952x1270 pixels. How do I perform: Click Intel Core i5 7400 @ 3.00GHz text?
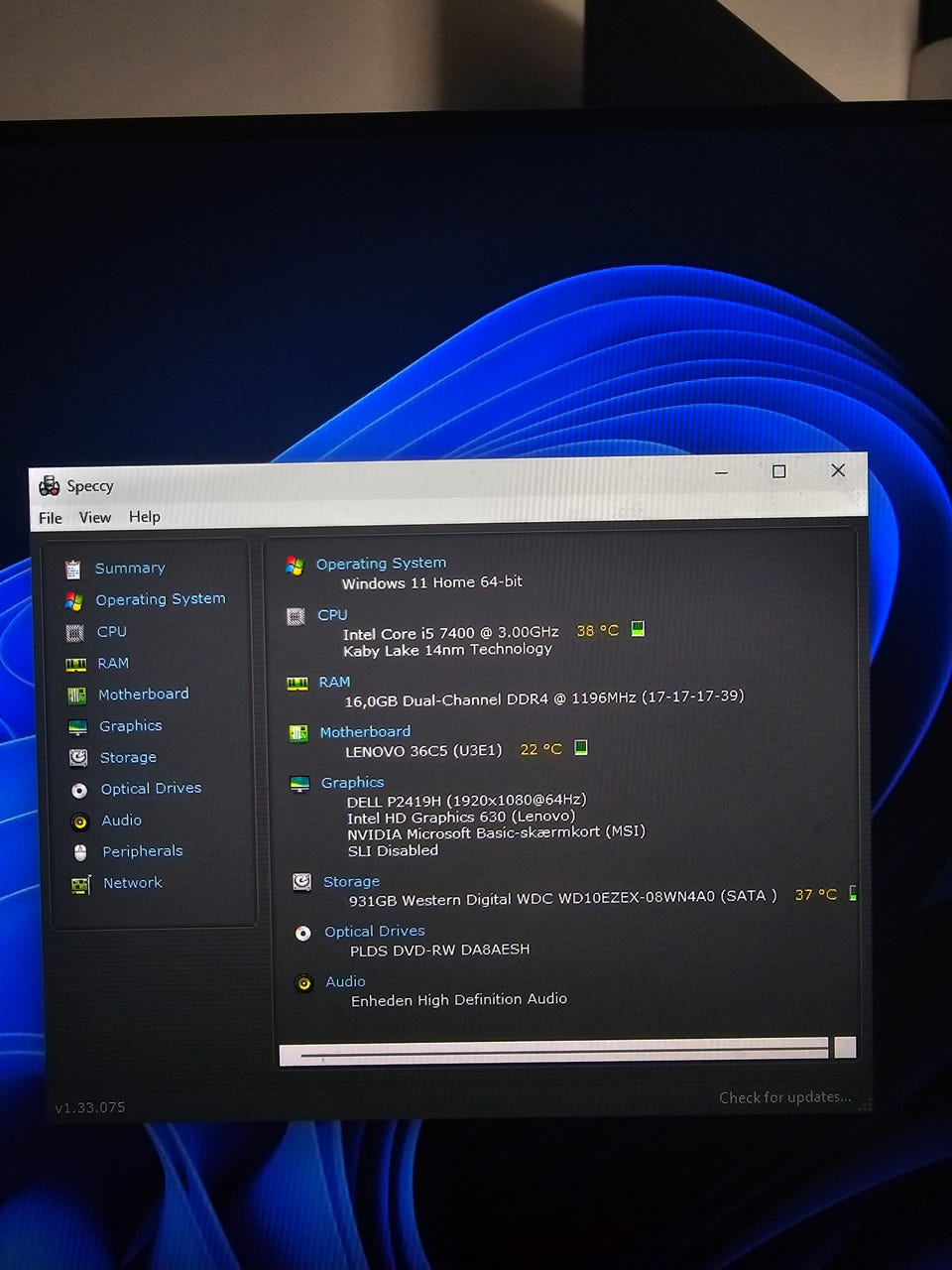point(451,633)
